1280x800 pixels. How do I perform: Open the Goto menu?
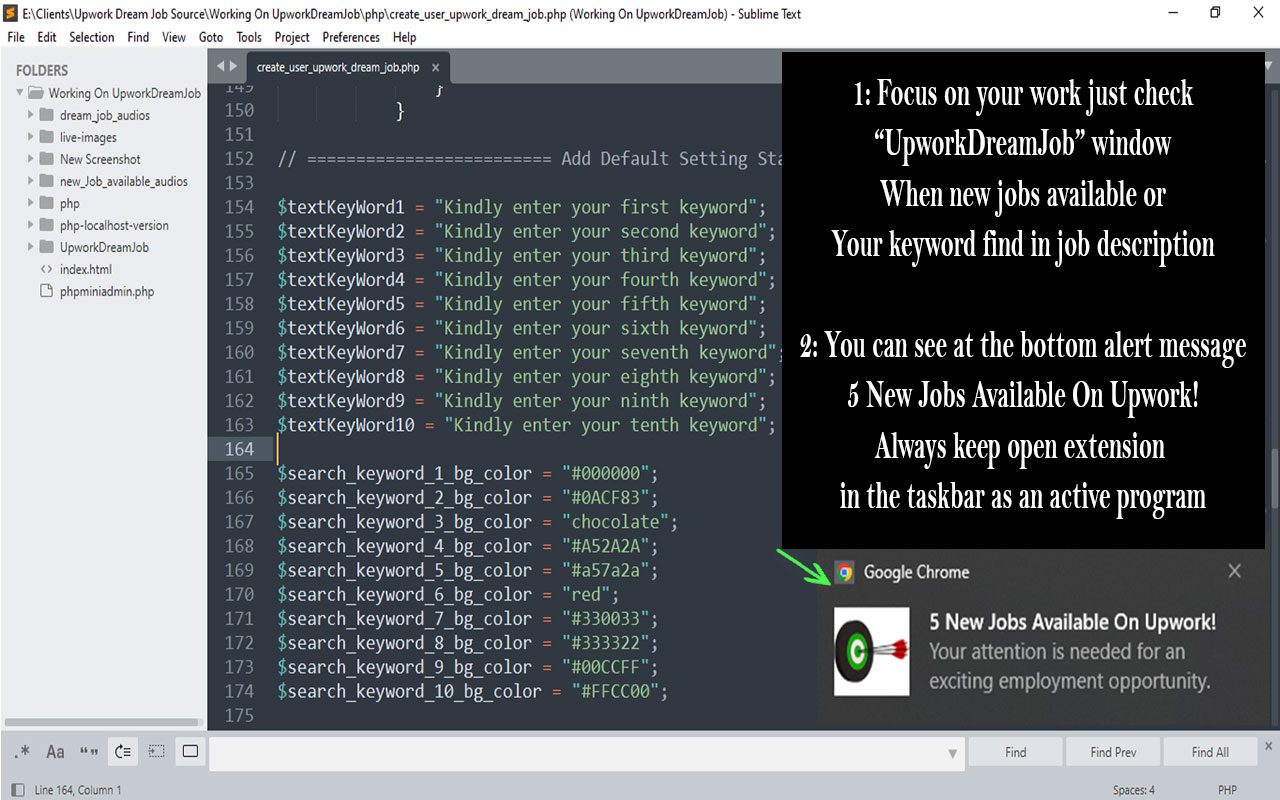point(211,37)
